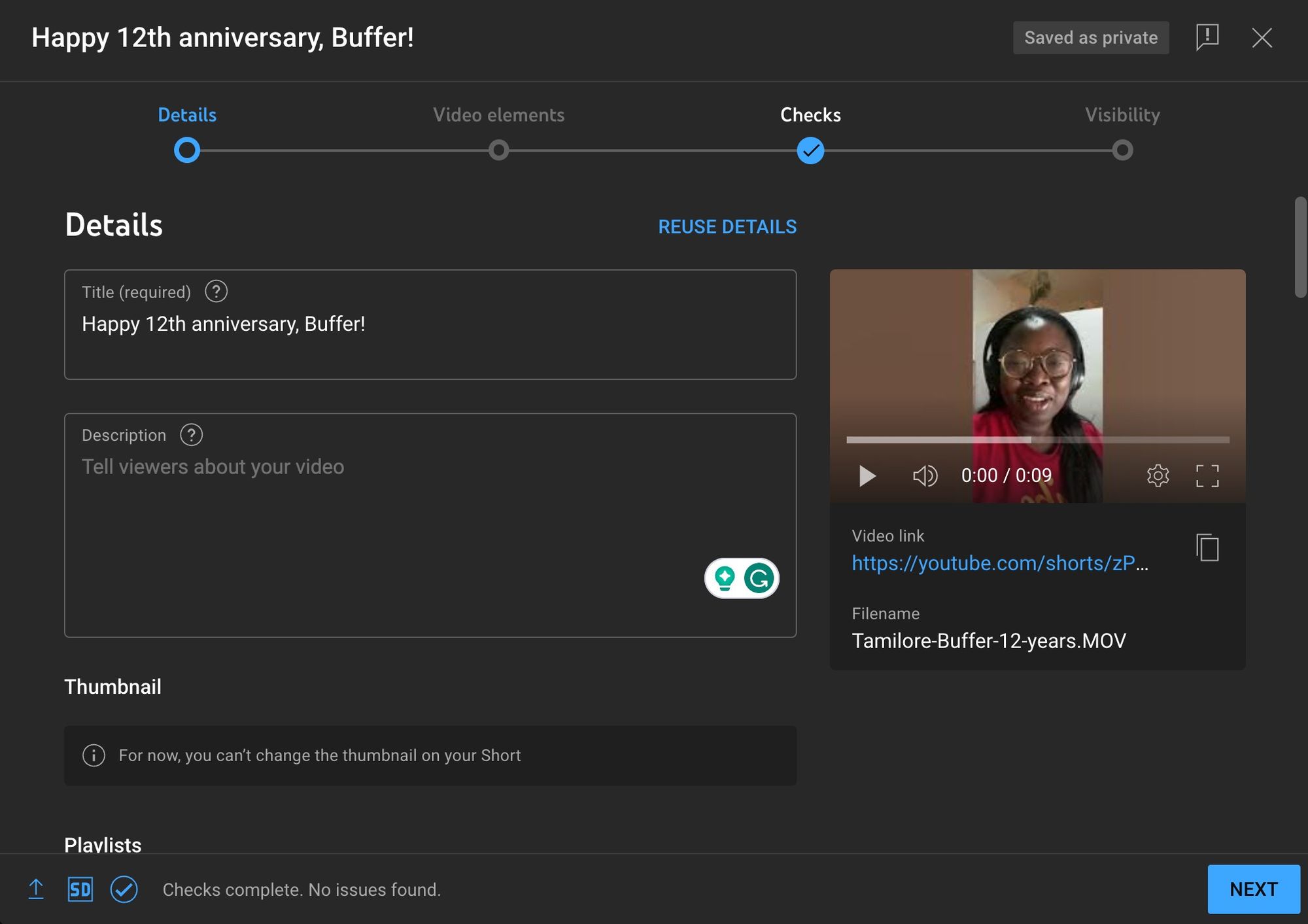Click the Grammarly lightbulb suggestions icon
Image resolution: width=1308 pixels, height=924 pixels.
725,578
